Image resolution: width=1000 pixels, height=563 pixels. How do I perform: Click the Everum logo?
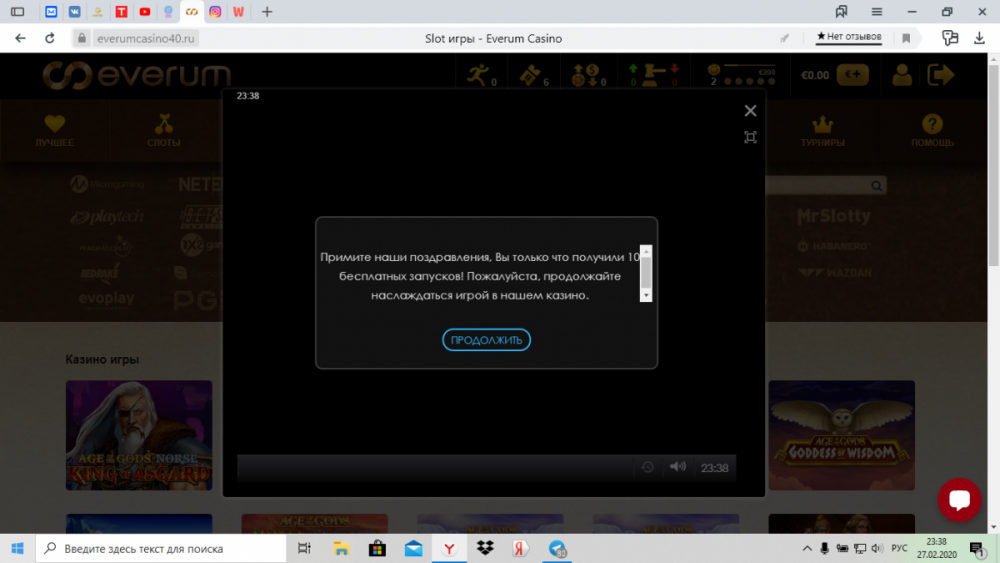pos(137,75)
